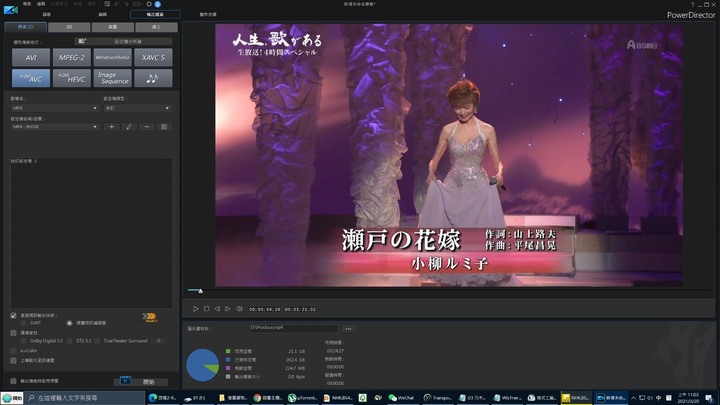The height and width of the screenshot is (405, 720).
Task: Click the save project icon in top toolbar
Action: pyautogui.click(x=107, y=4)
